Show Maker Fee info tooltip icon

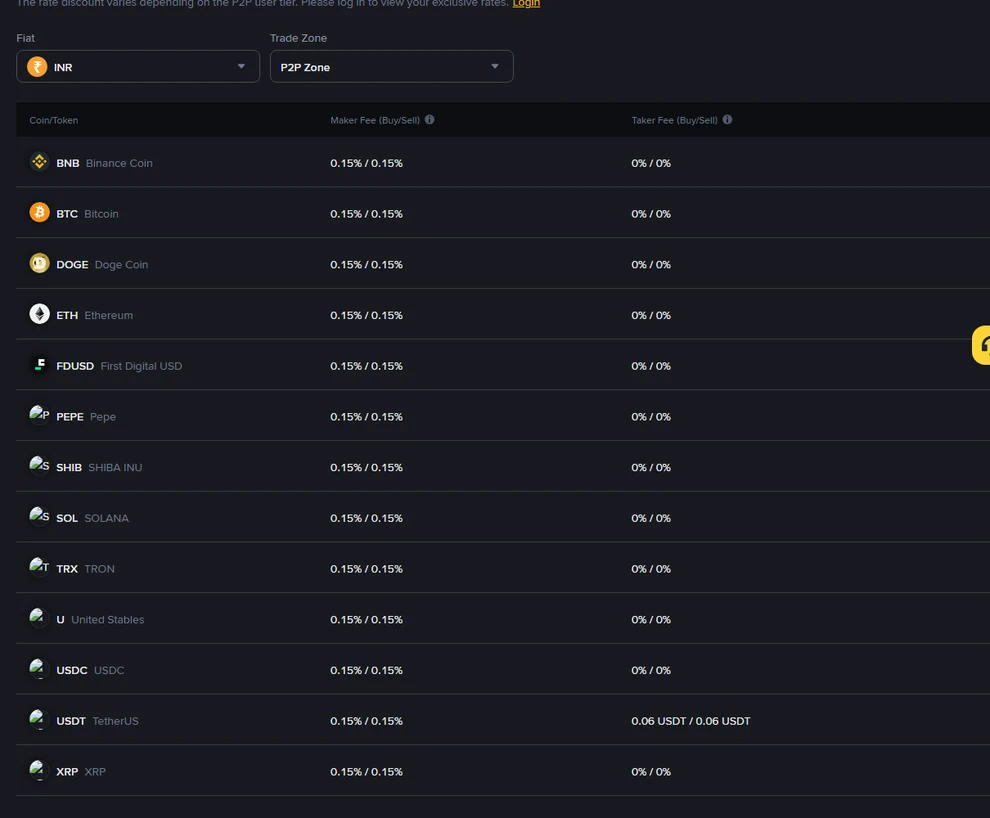(x=429, y=120)
